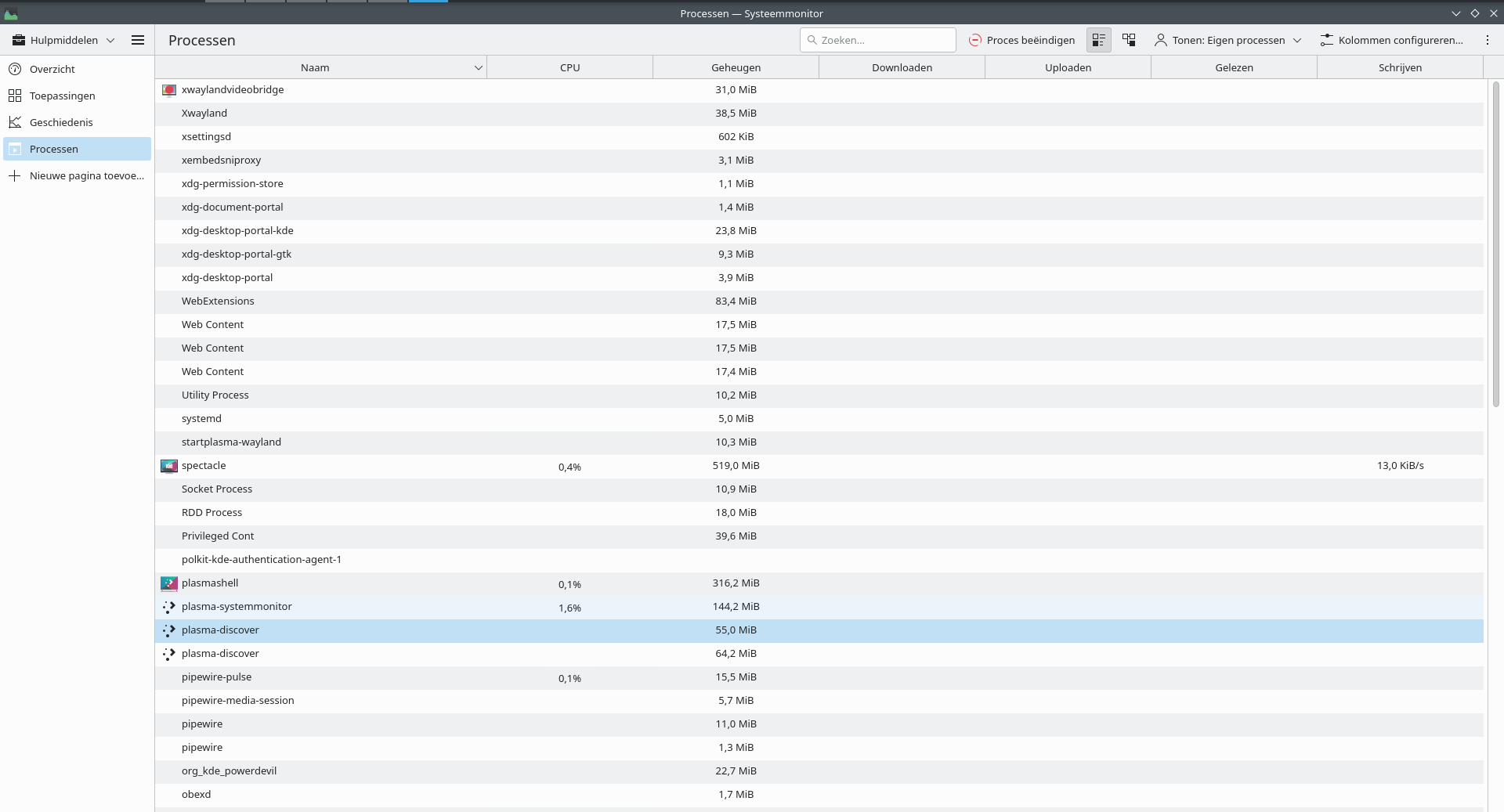Image resolution: width=1504 pixels, height=812 pixels.
Task: Sort by the Uploaden column header
Action: coord(1068,67)
